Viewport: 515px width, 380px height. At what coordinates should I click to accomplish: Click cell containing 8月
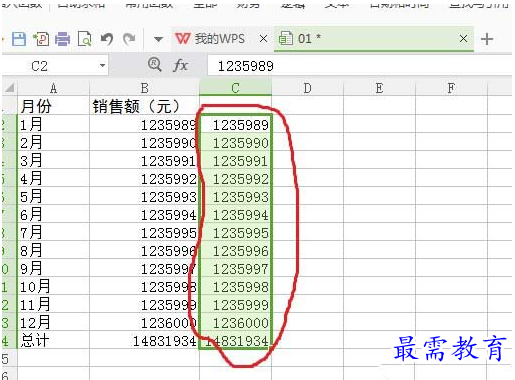(x=53, y=251)
